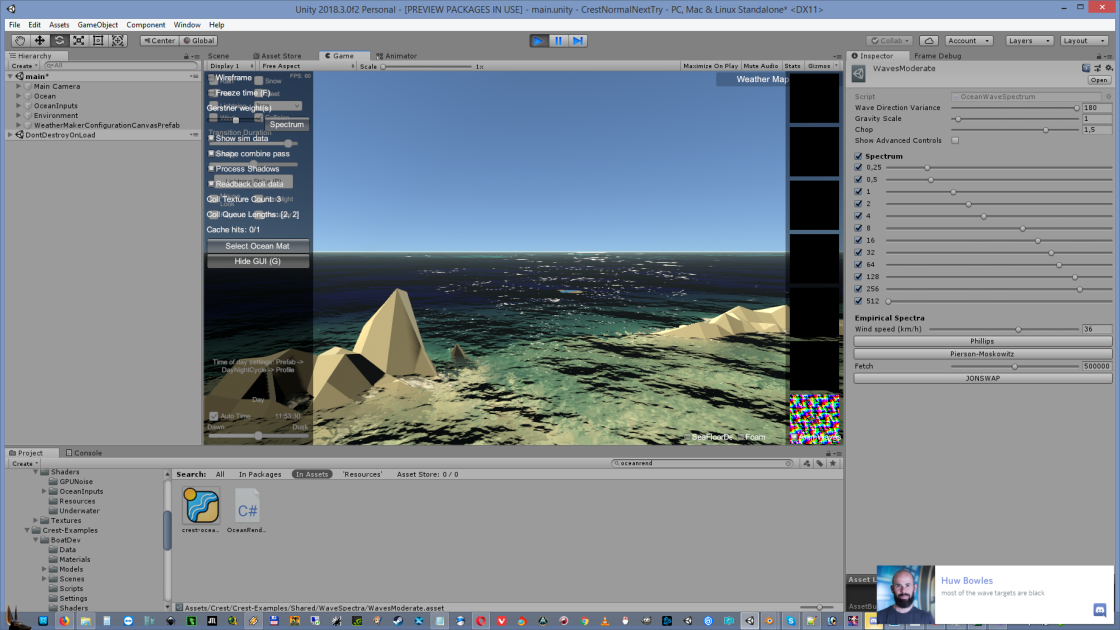Select the GPUNoise folder icon

pos(53,481)
